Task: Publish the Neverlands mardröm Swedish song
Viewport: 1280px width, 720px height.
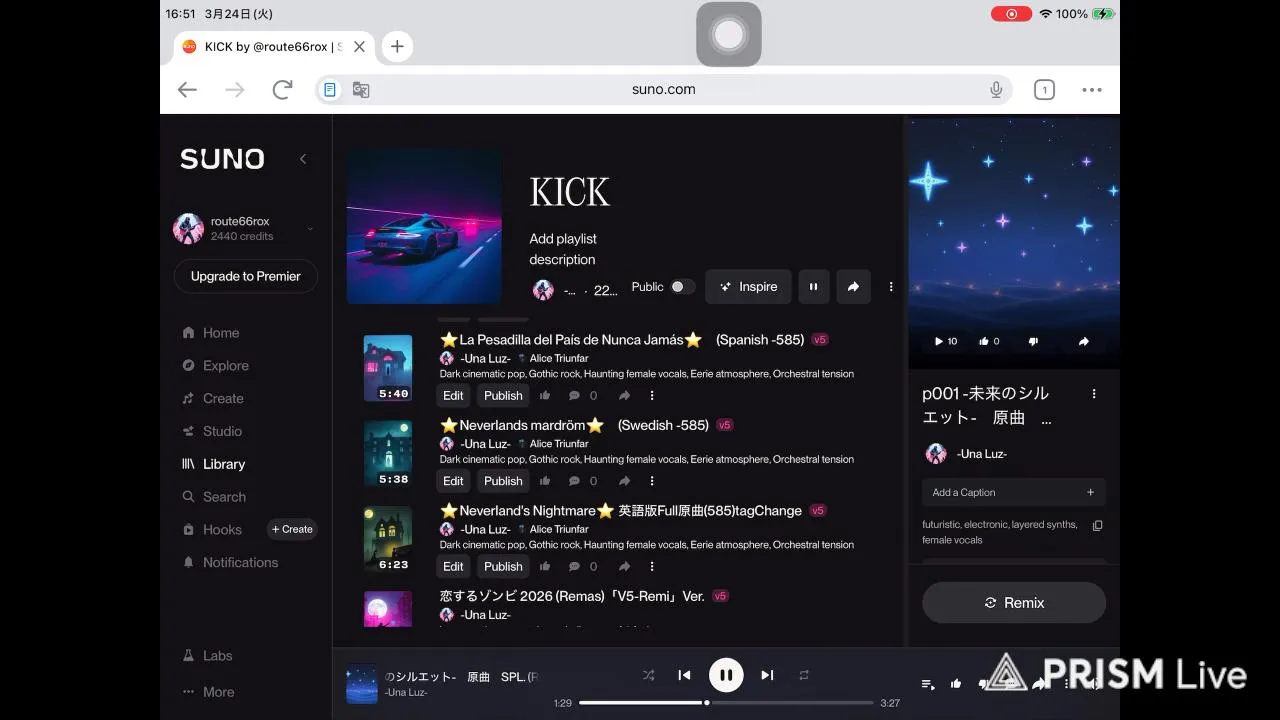Action: point(503,481)
